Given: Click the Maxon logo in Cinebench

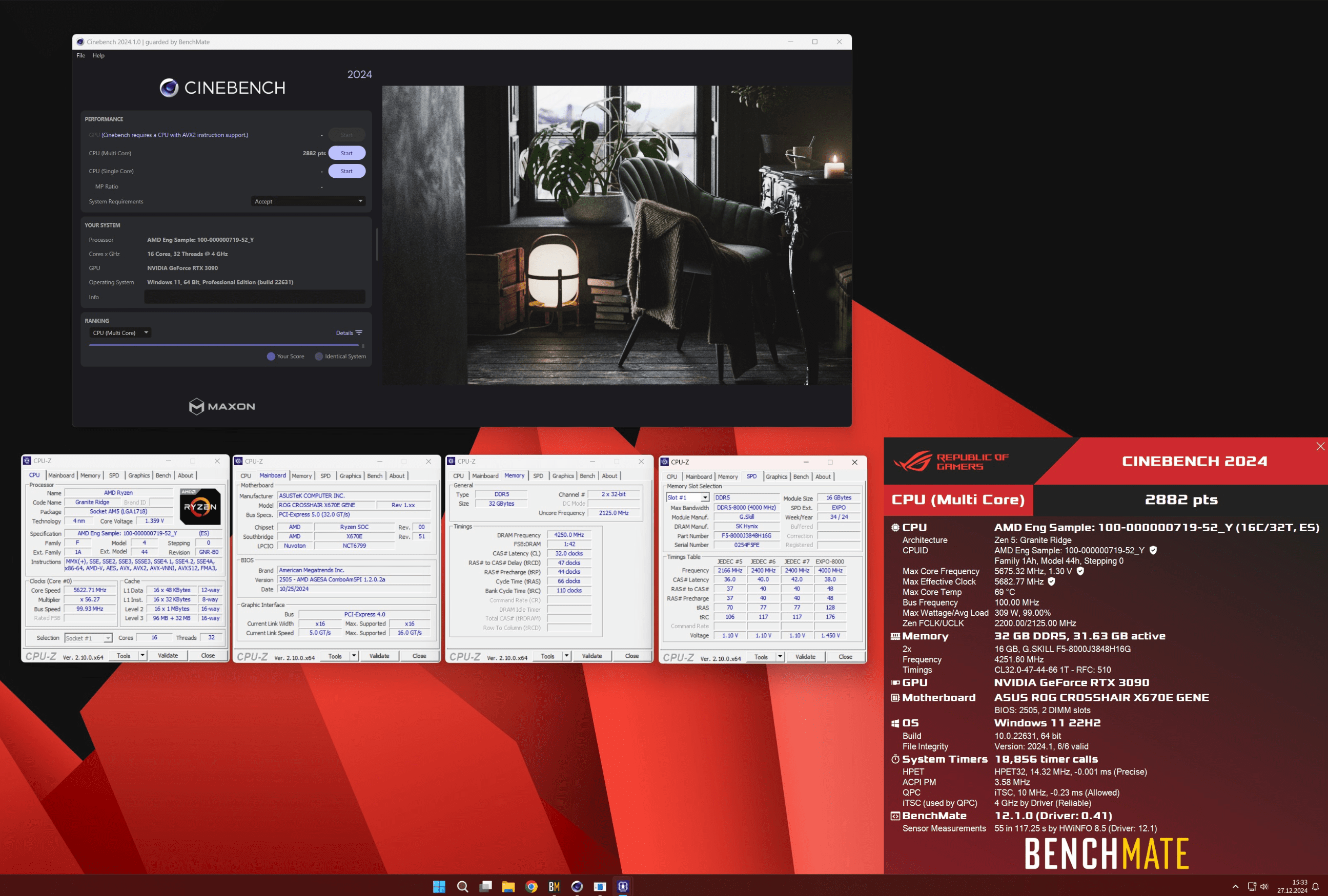Looking at the screenshot, I should pos(222,406).
